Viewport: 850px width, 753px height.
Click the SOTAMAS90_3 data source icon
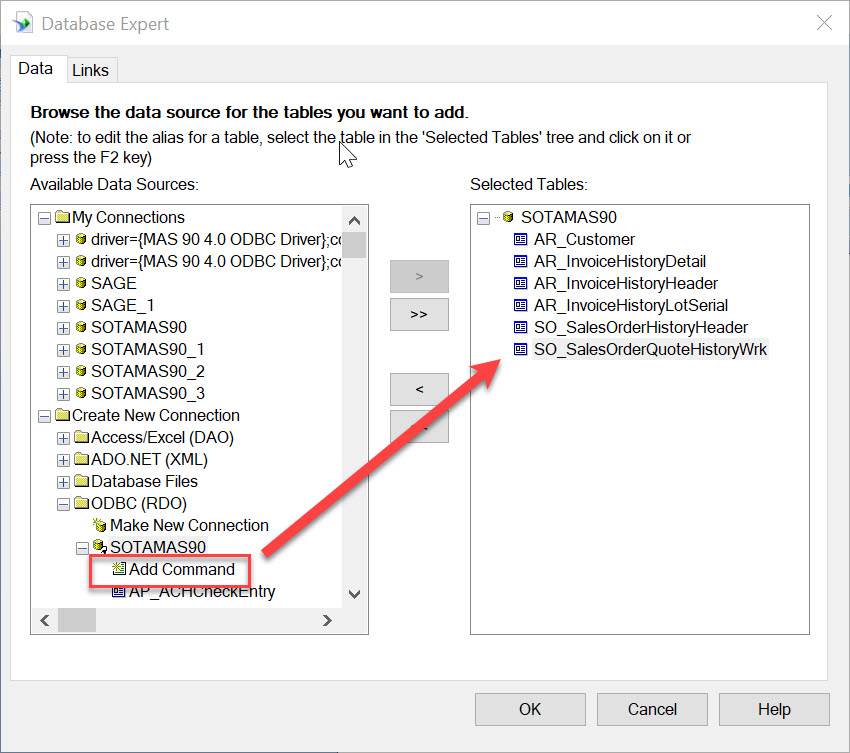pyautogui.click(x=81, y=392)
